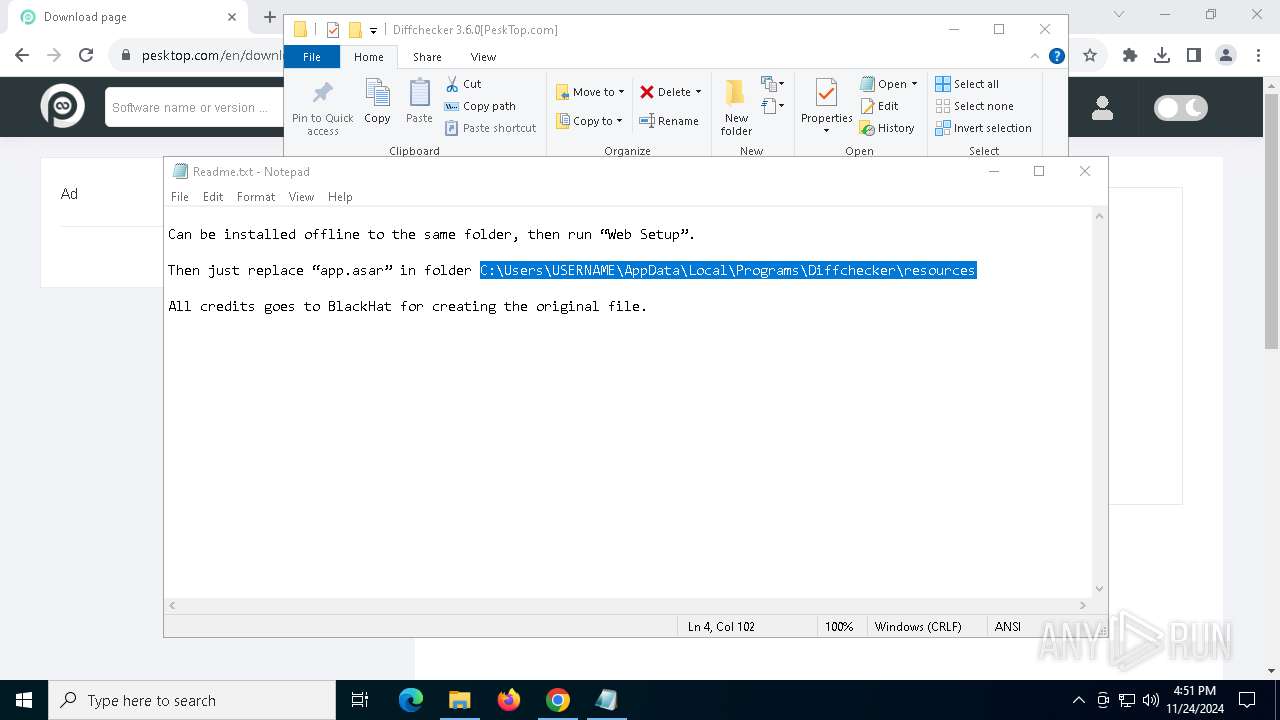Click Paste shortcut in Explorer ribbon
The width and height of the screenshot is (1280, 720).
tap(490, 128)
